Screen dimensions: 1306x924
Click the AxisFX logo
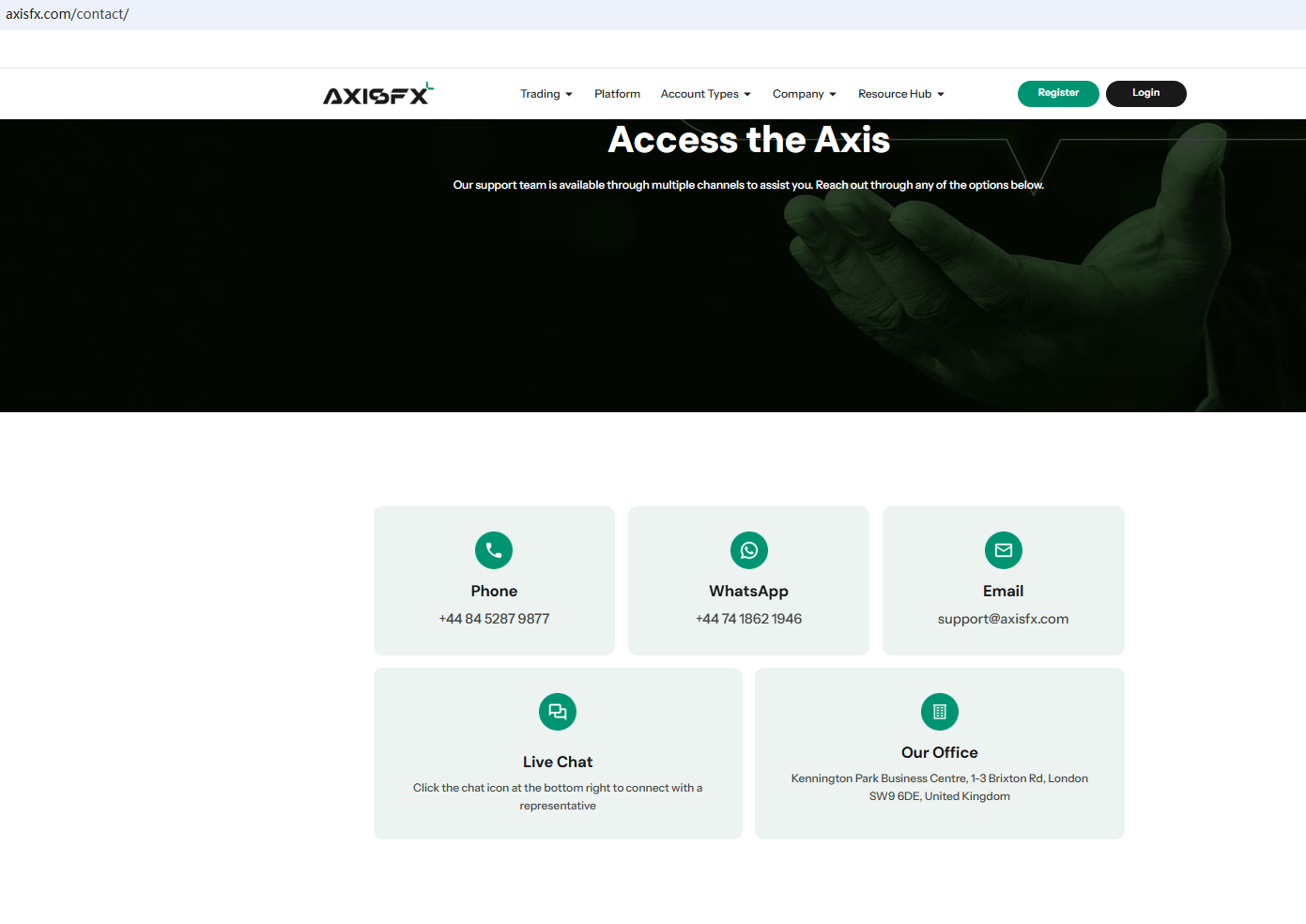[378, 93]
